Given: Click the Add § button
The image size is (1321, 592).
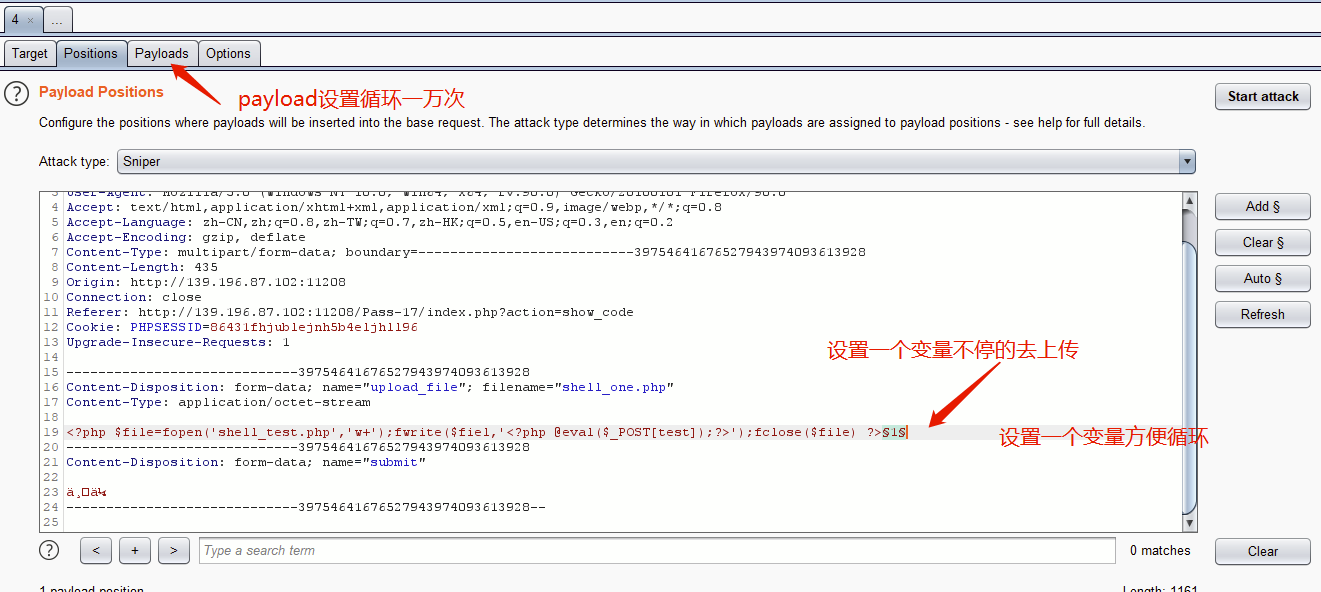Looking at the screenshot, I should pos(1263,206).
